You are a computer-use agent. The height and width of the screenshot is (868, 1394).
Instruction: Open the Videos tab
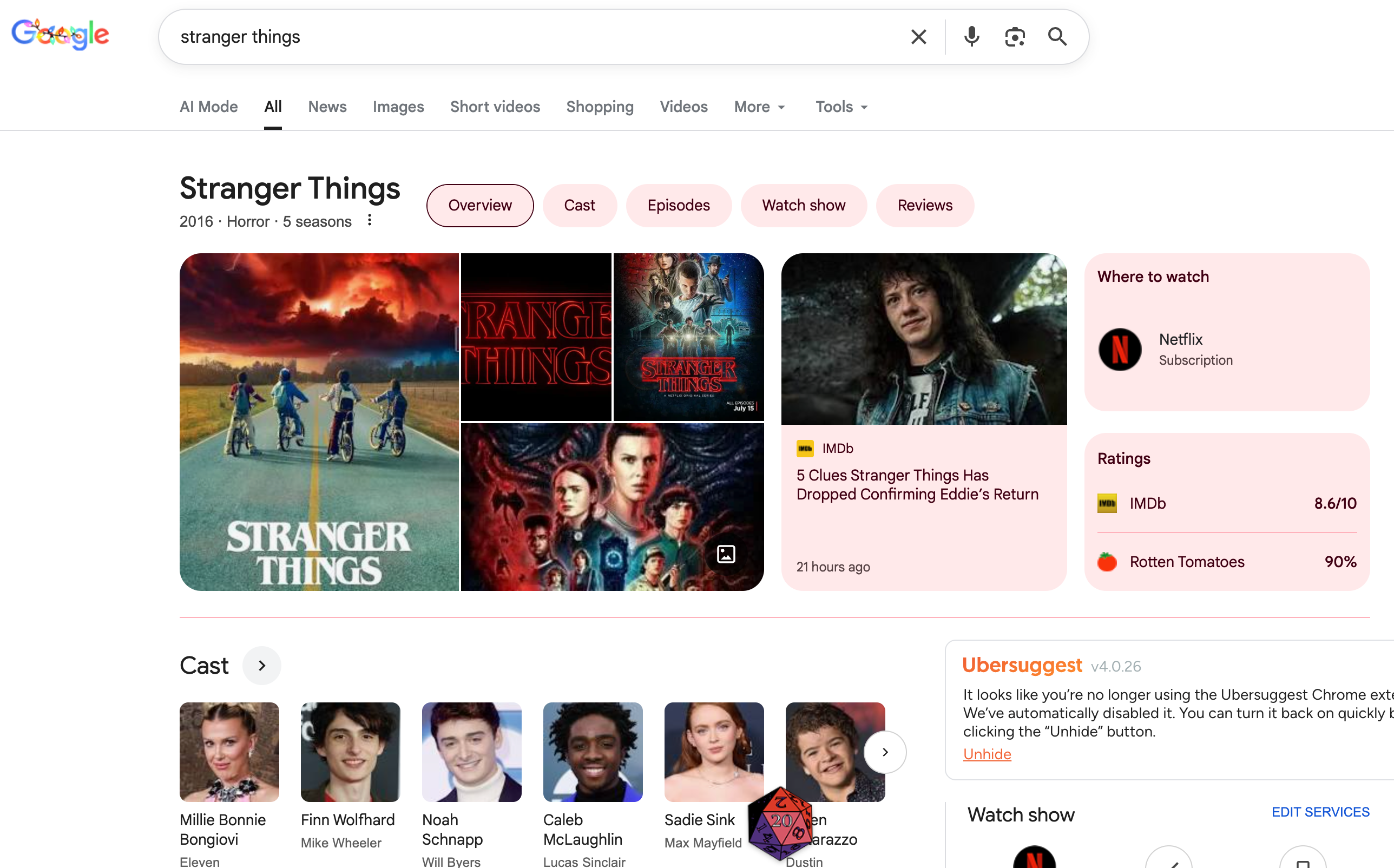683,107
